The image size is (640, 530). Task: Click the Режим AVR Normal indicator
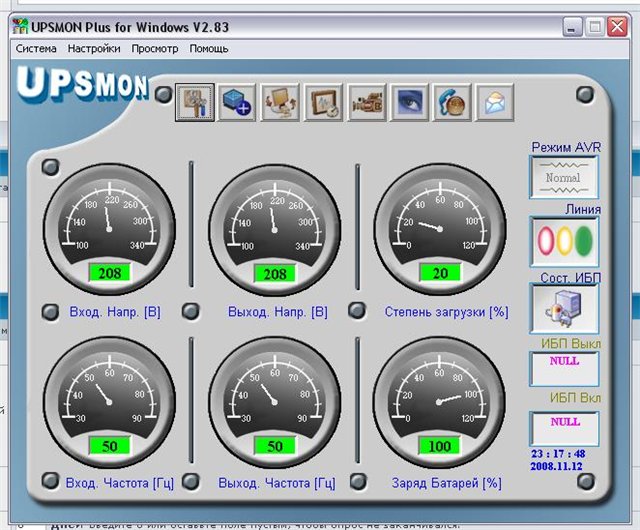564,178
